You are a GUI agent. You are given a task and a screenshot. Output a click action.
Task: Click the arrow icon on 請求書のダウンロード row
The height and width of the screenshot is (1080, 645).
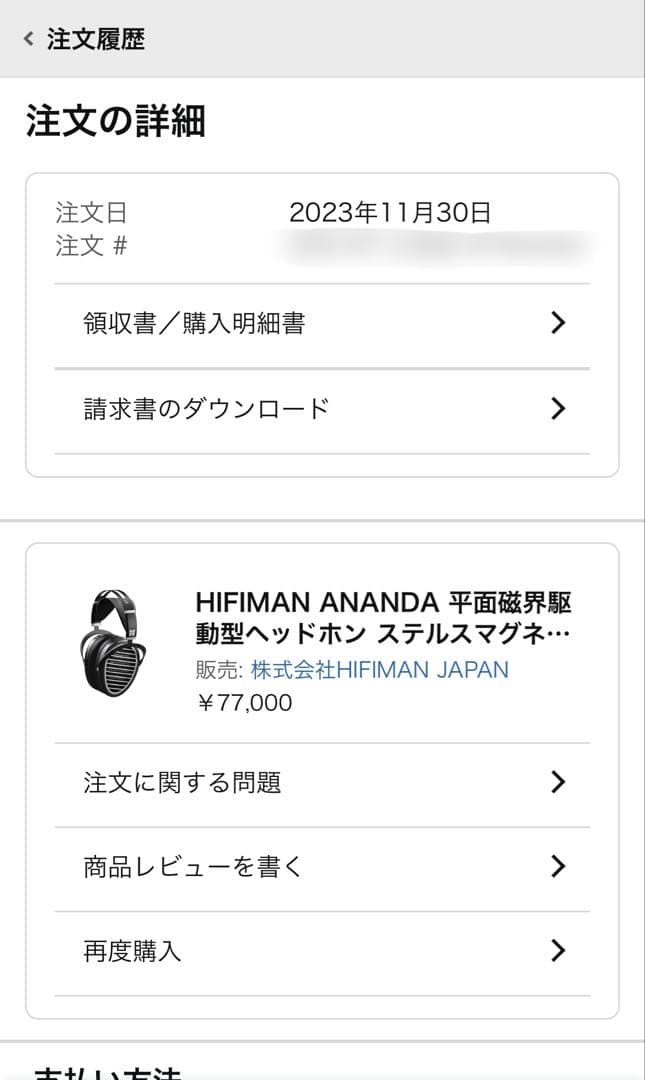pos(559,408)
